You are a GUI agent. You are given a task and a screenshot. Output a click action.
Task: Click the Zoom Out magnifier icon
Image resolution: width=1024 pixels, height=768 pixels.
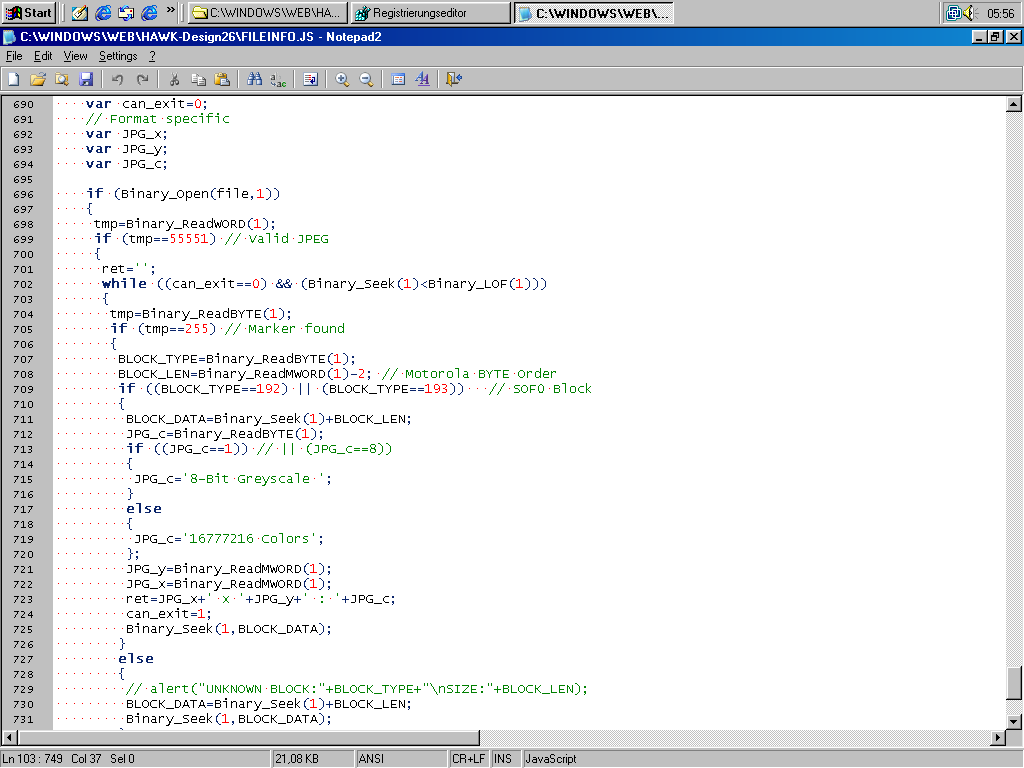366,80
